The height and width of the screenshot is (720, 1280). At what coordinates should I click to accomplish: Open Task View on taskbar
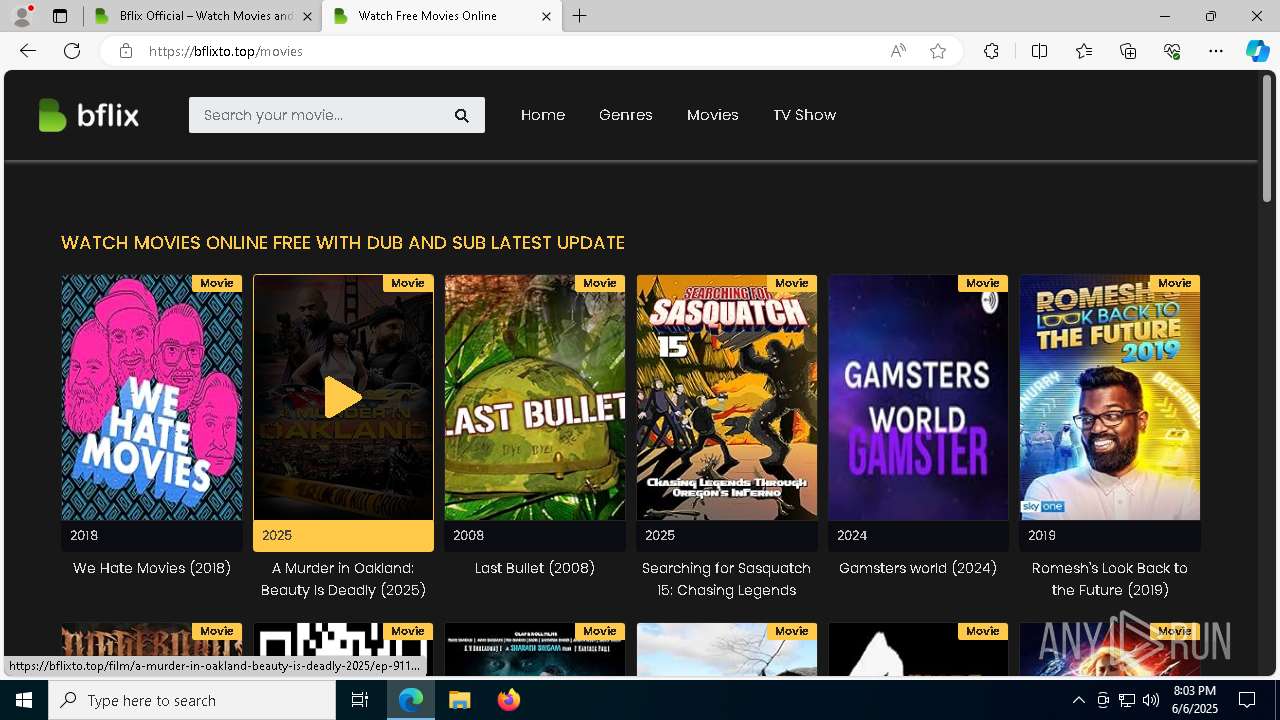click(x=360, y=700)
